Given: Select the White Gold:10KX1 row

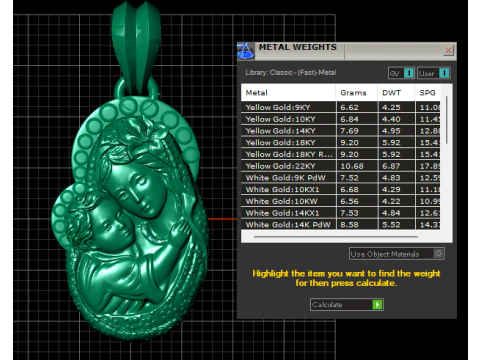Looking at the screenshot, I should click(x=340, y=189).
